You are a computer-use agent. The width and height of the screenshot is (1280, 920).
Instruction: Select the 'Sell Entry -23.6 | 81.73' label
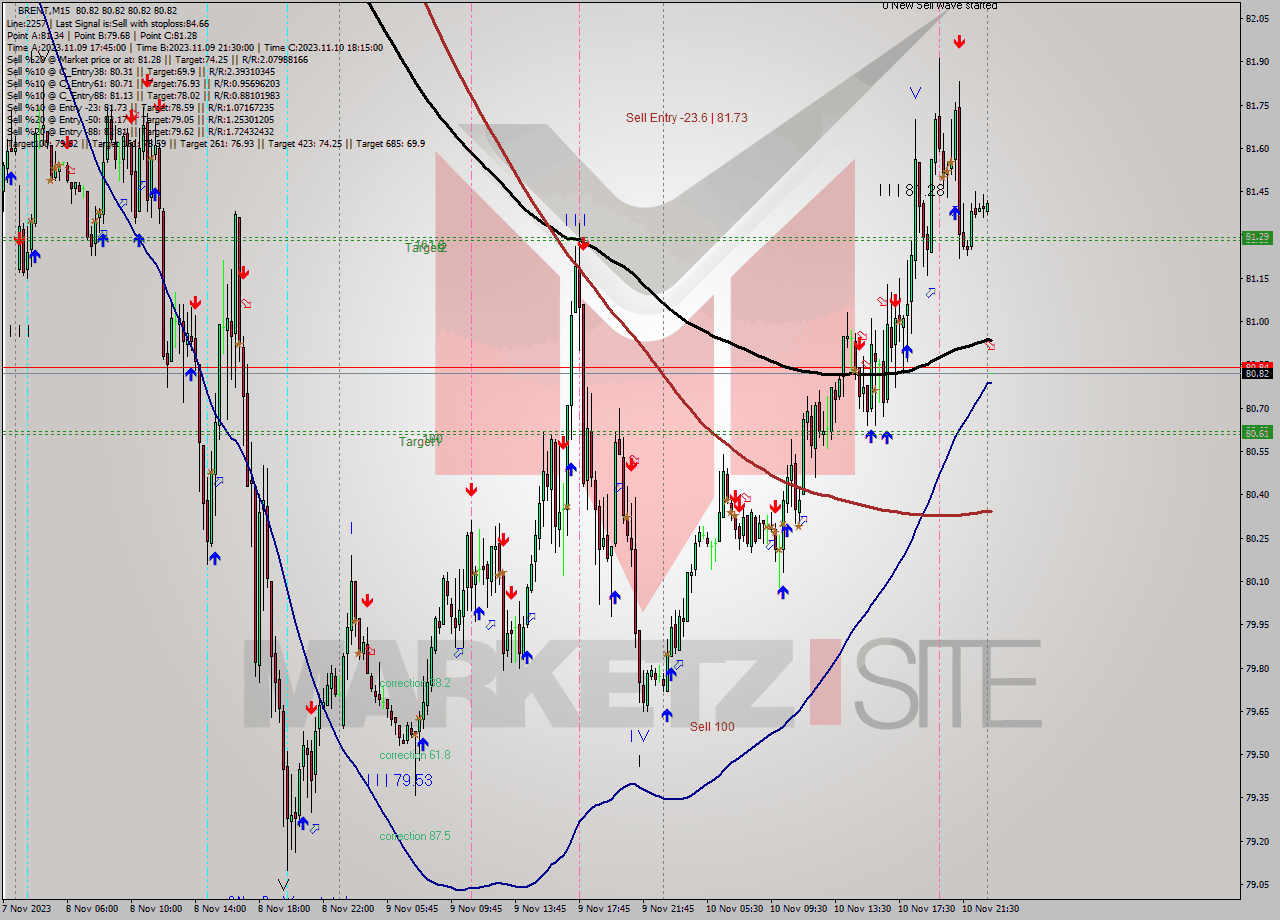[686, 118]
